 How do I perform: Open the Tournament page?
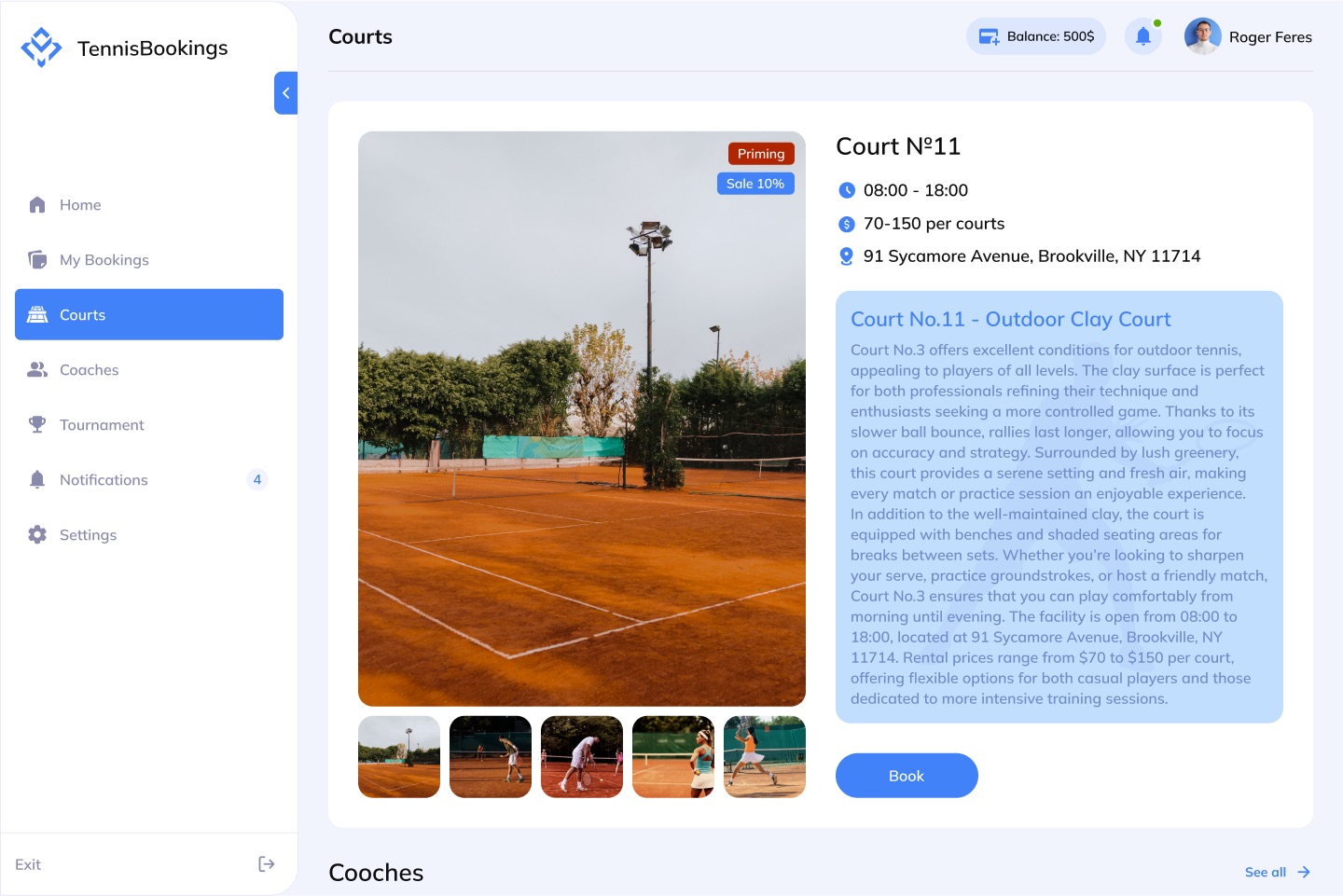(149, 425)
